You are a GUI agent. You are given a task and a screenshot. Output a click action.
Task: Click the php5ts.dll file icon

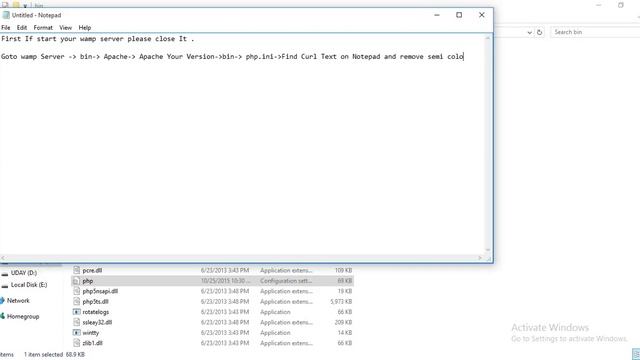tap(76, 302)
